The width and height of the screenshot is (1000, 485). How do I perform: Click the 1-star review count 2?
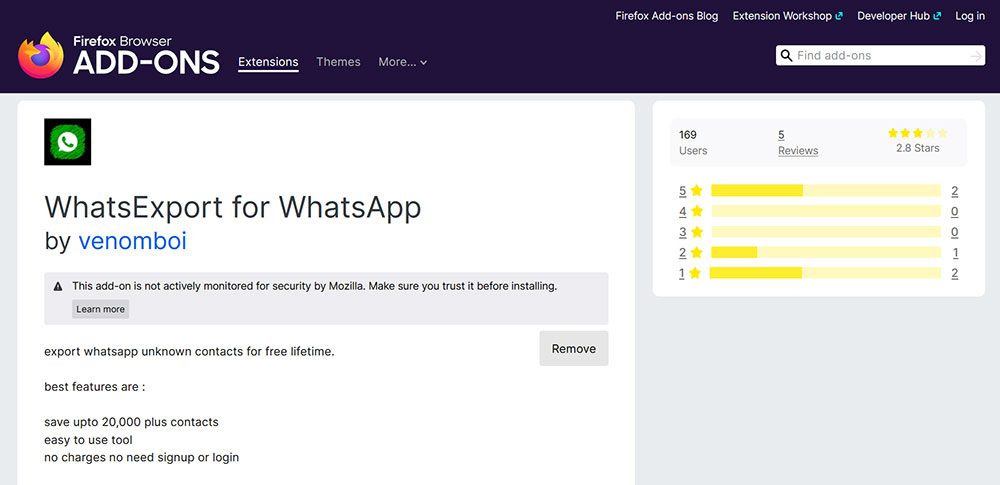(955, 273)
